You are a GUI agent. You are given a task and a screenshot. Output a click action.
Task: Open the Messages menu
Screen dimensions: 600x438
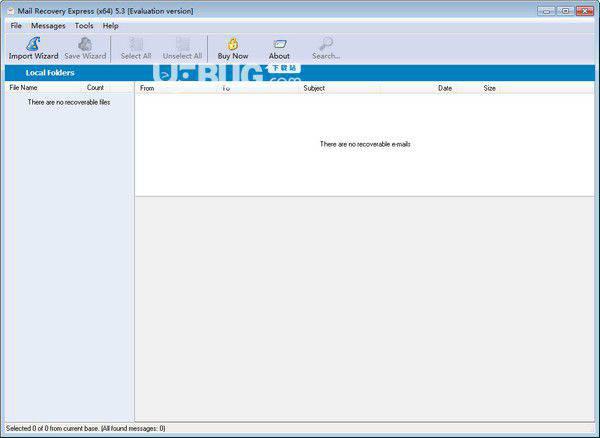(x=48, y=26)
